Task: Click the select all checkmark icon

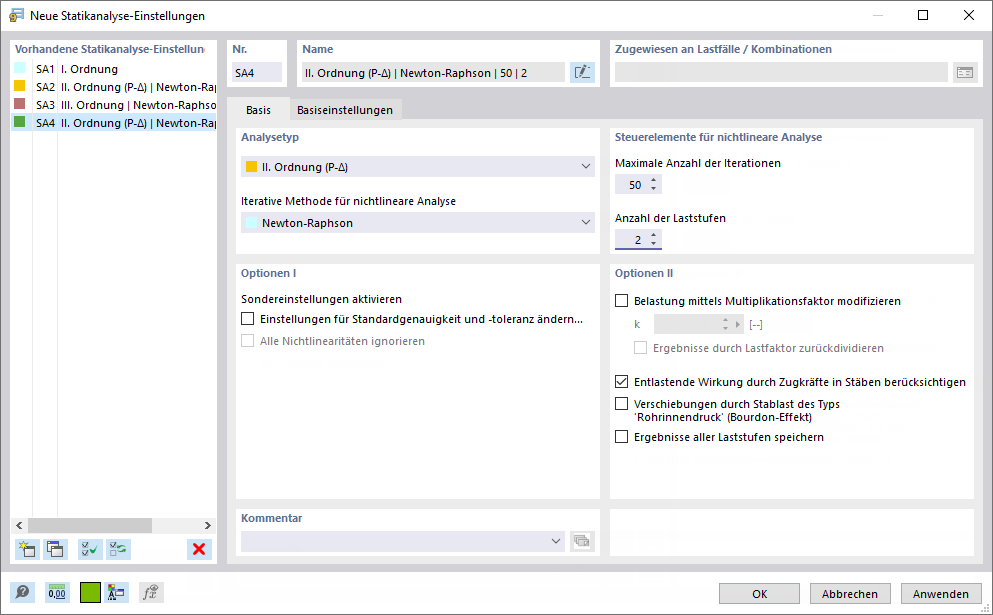Action: (90, 548)
